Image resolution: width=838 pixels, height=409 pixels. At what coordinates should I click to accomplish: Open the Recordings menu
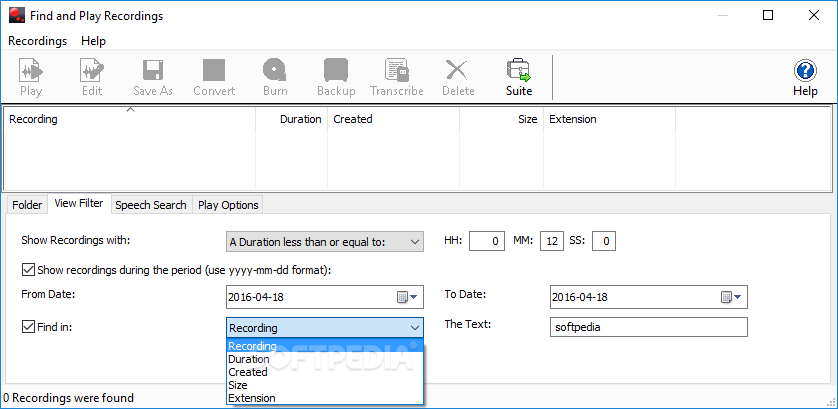coord(37,41)
